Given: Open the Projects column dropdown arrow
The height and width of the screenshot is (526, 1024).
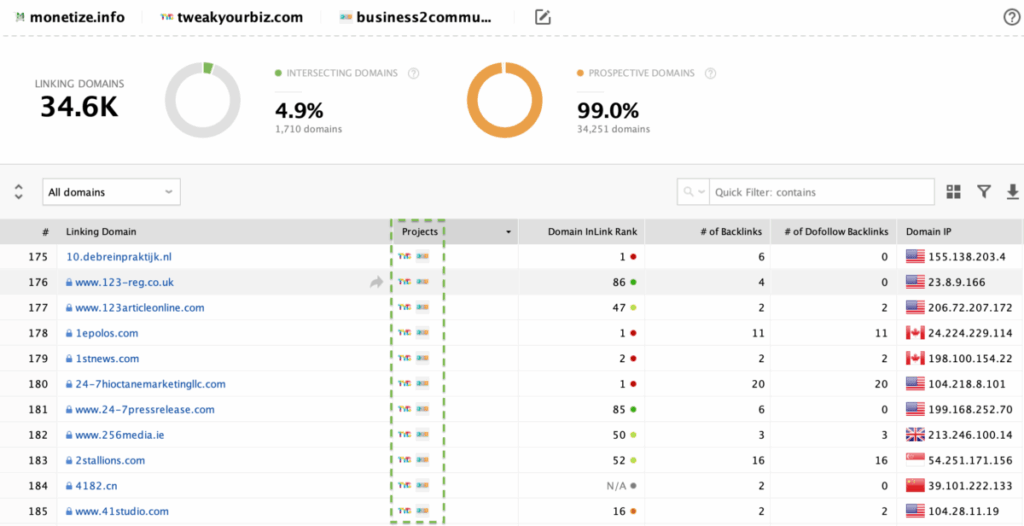Looking at the screenshot, I should 508,232.
